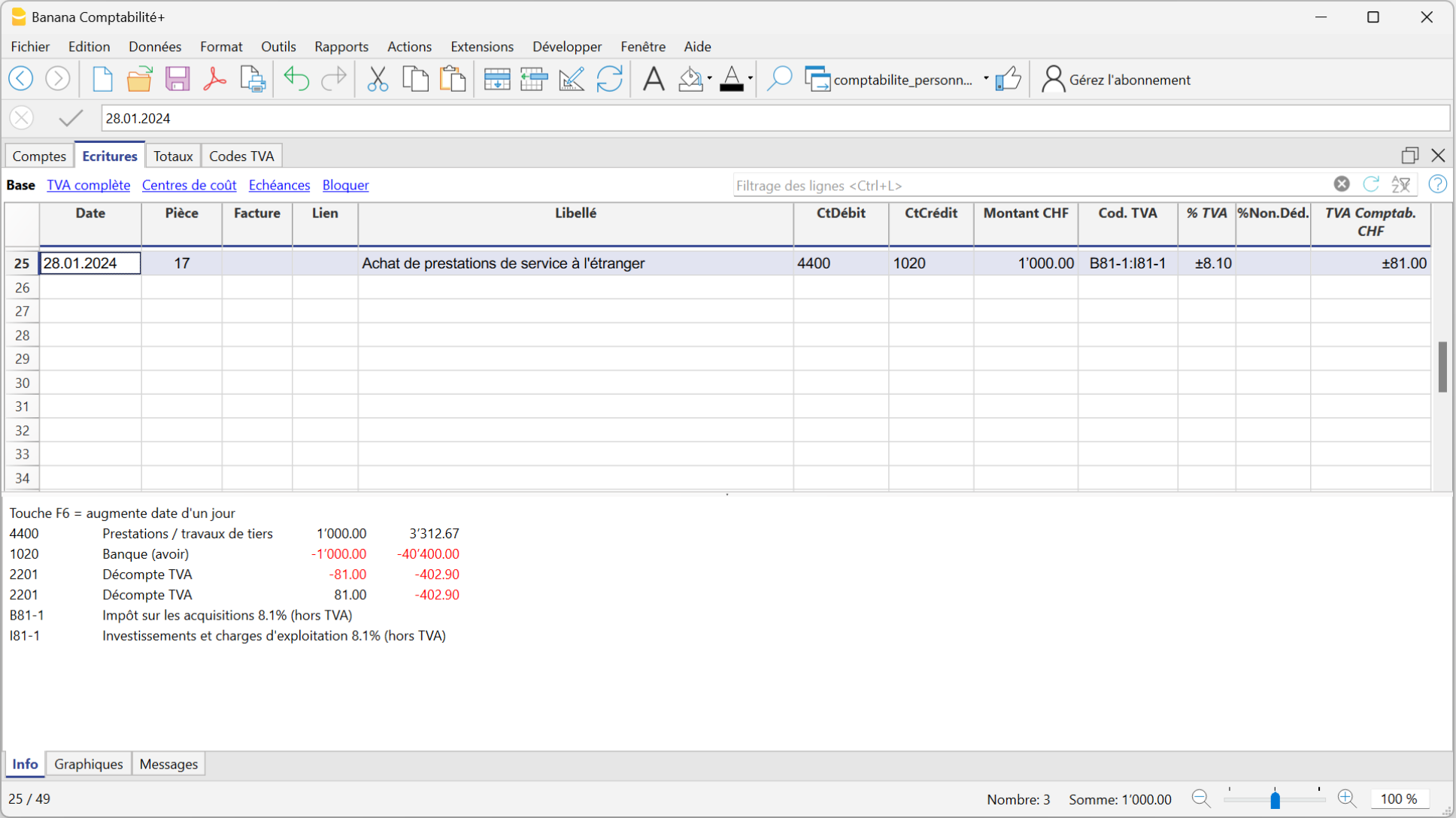Click the Recalculate refresh icon
Screen dimensions: 1456x818
click(x=609, y=79)
